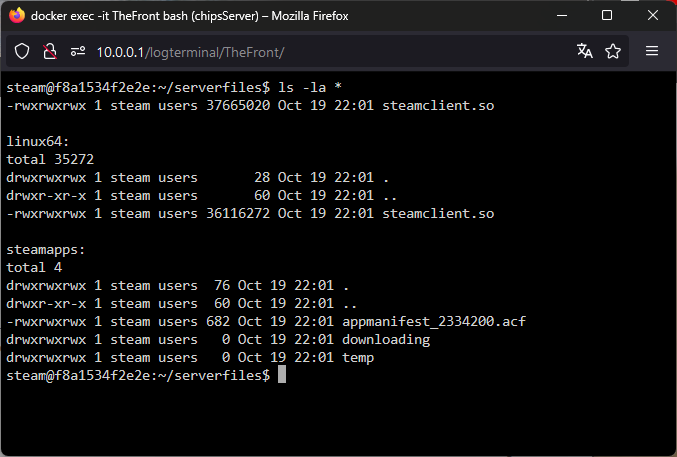Open the insecure connection padlock info
This screenshot has height=457, width=677.
point(50,52)
